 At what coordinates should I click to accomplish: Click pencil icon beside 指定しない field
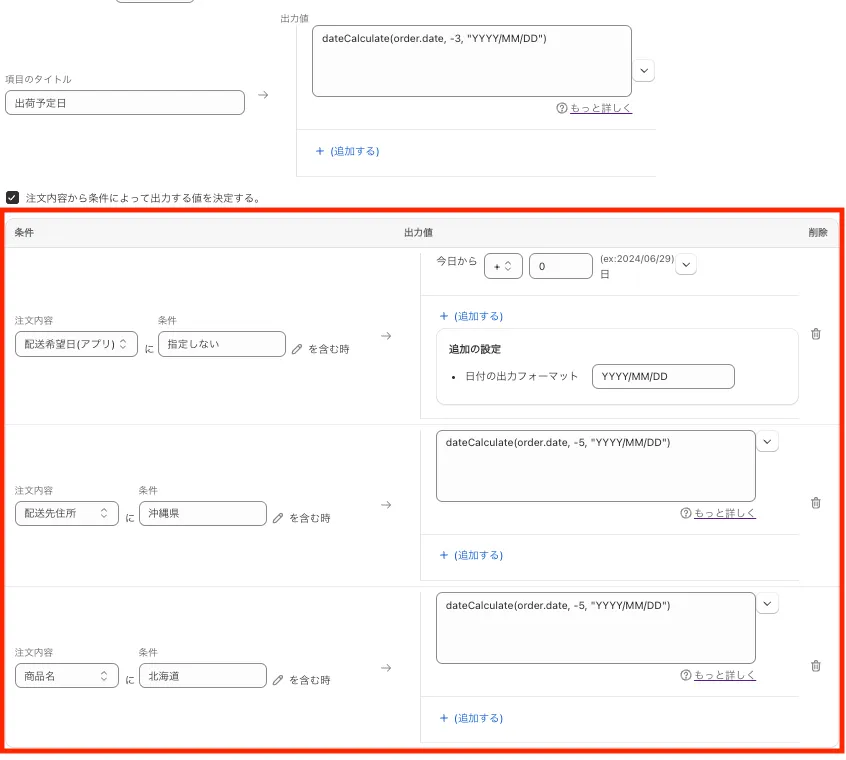click(x=297, y=349)
